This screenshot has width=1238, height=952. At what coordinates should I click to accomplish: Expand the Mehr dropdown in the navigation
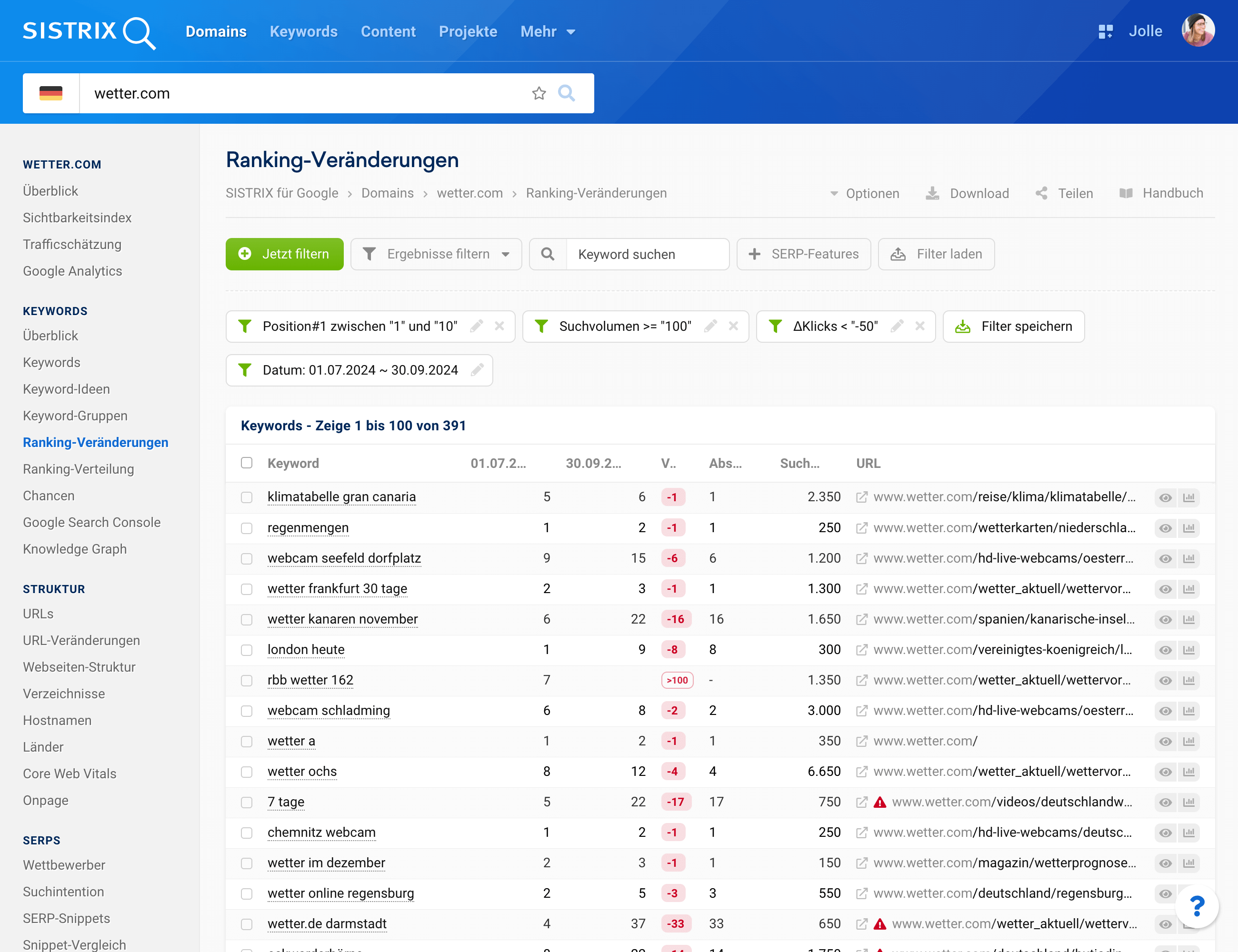(x=547, y=31)
